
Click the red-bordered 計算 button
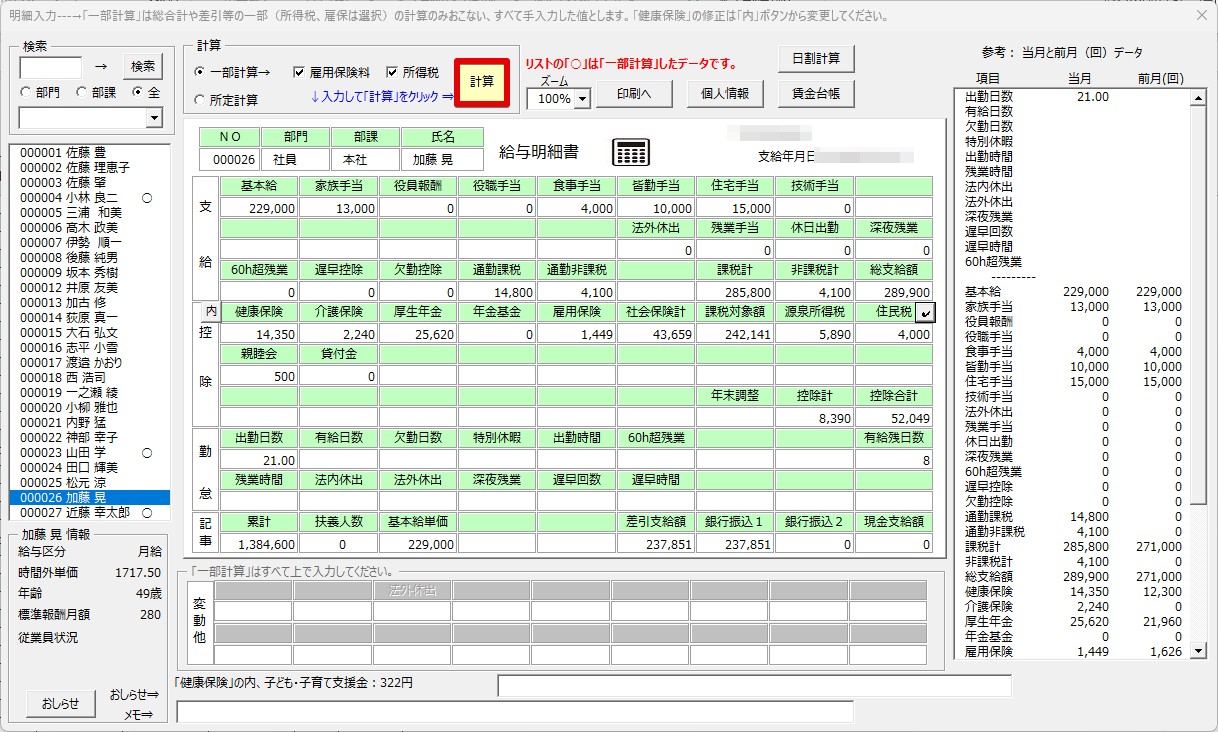point(482,81)
